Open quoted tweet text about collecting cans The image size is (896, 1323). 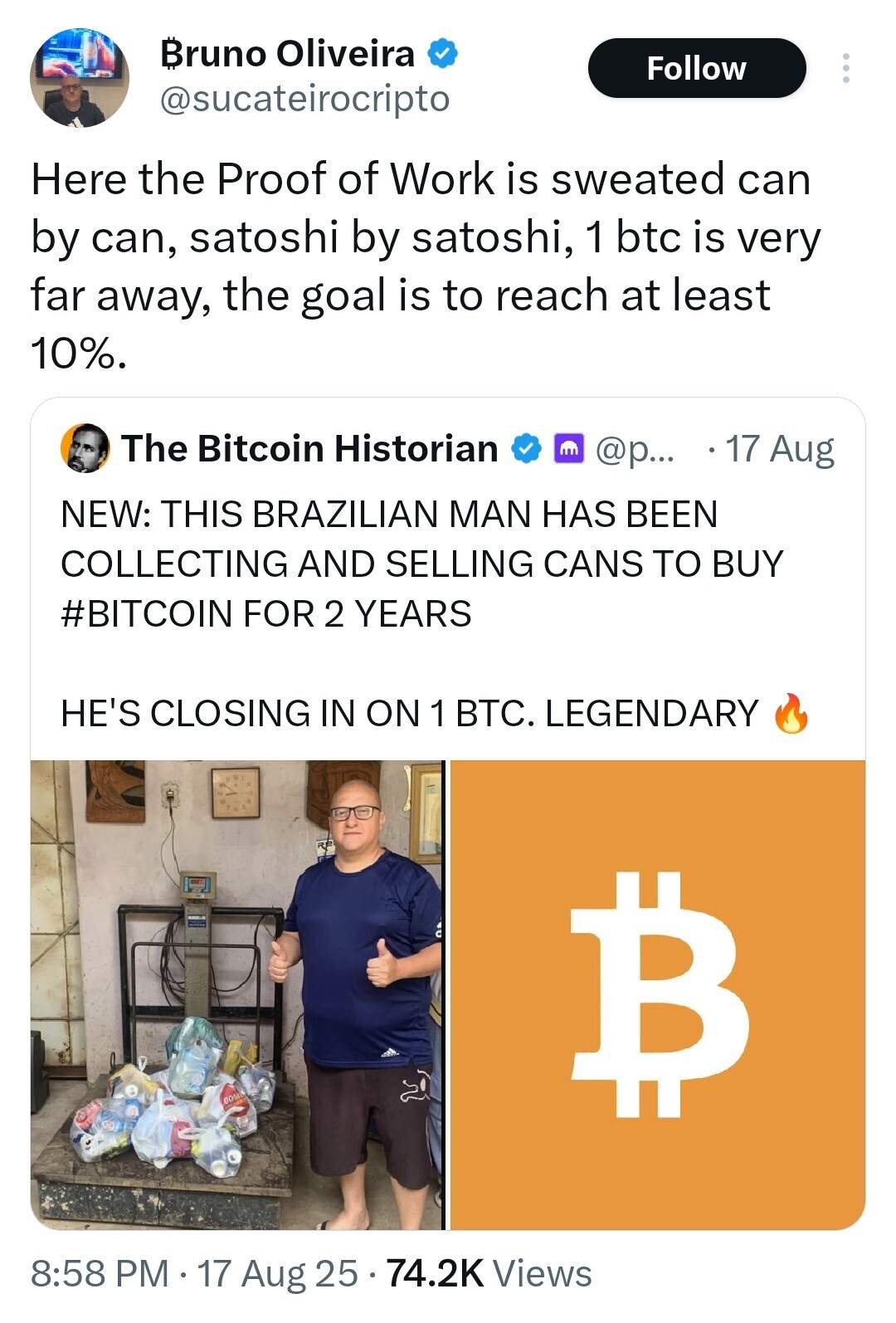pos(422,614)
